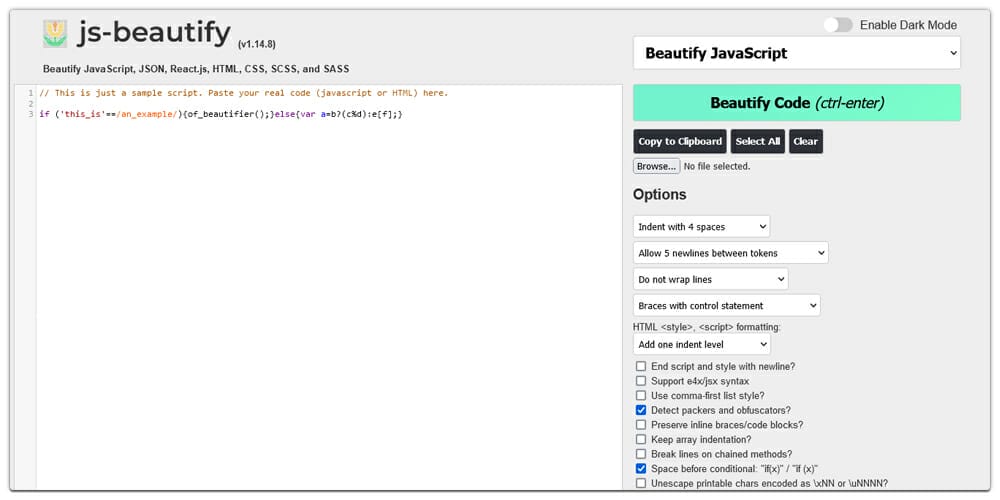The image size is (1000, 500).
Task: Click the if statement code on line 3
Action: point(221,114)
